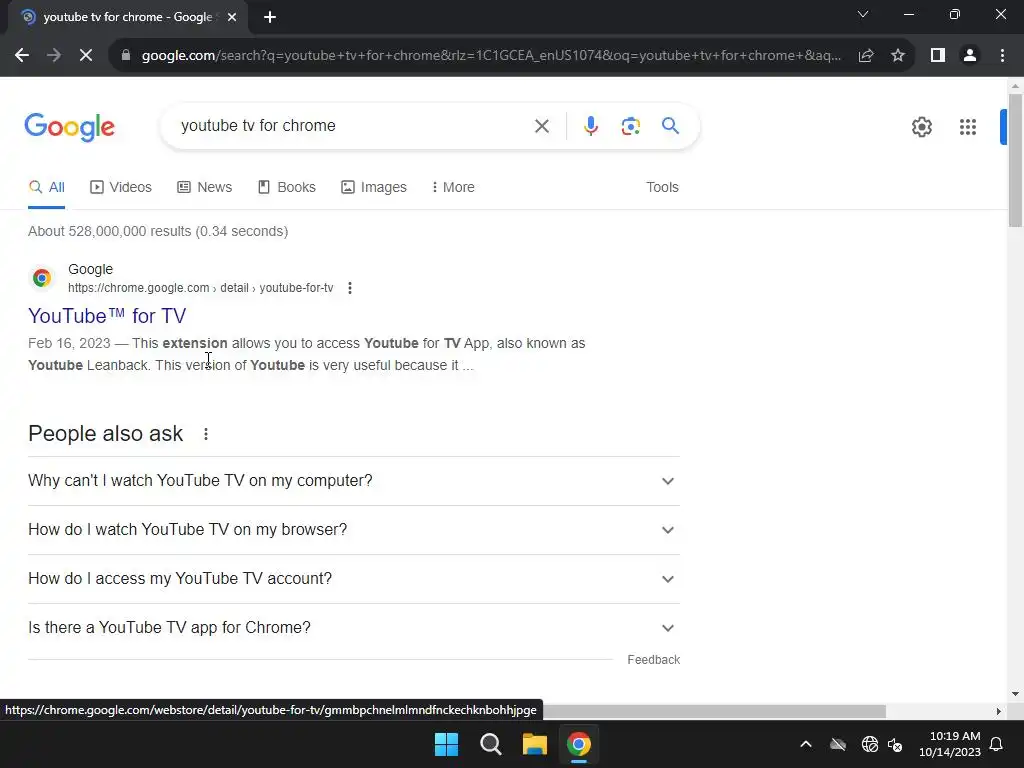The image size is (1024, 768).
Task: Click the Chrome favicon of the first result
Action: pyautogui.click(x=42, y=278)
